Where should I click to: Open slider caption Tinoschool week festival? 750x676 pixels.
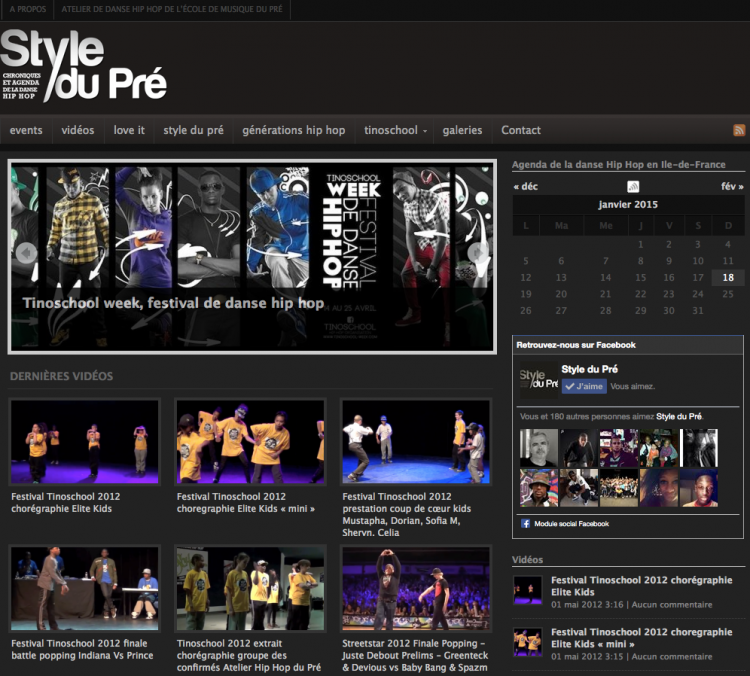(x=173, y=303)
